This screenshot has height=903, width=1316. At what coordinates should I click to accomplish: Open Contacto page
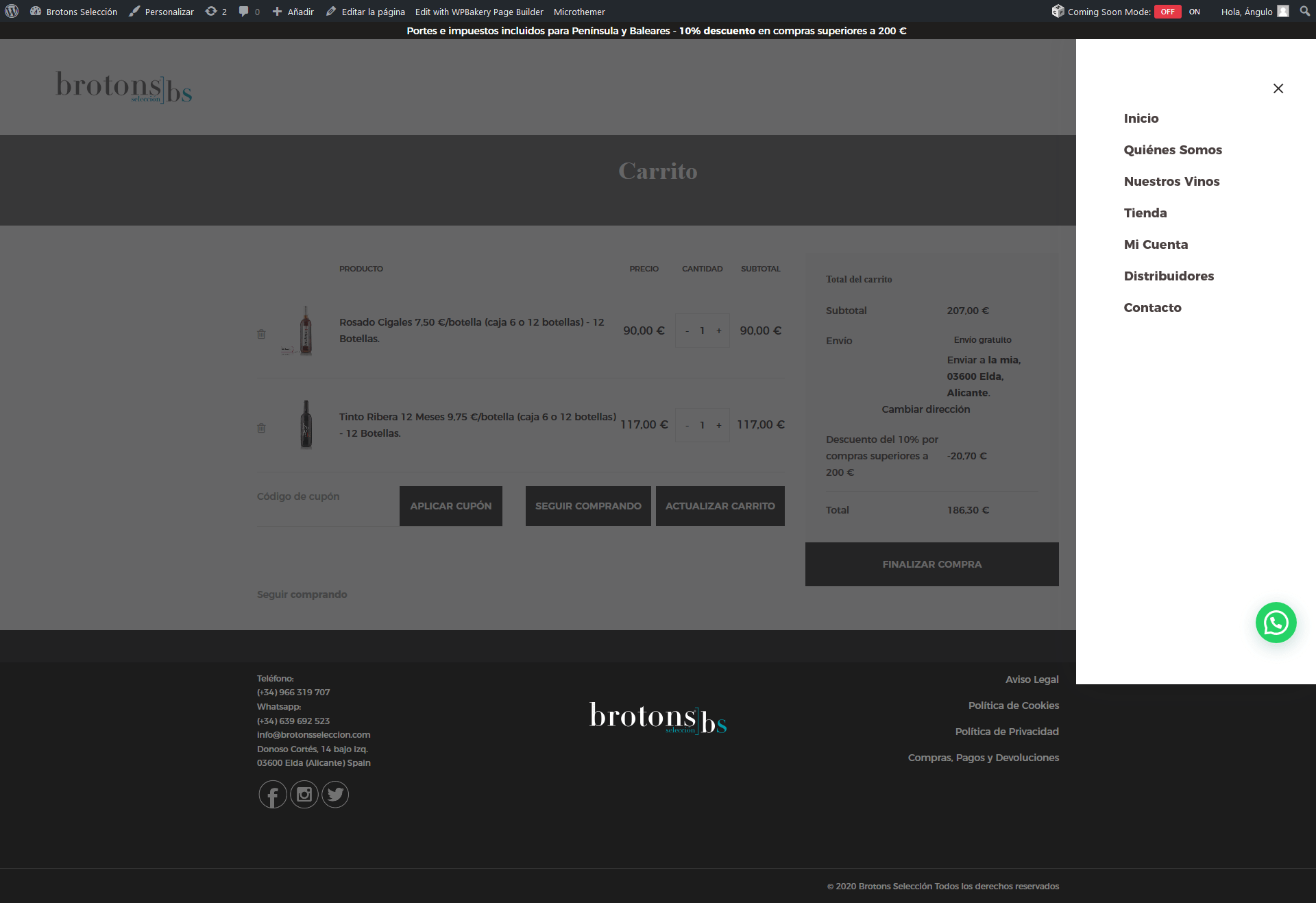pyautogui.click(x=1152, y=307)
